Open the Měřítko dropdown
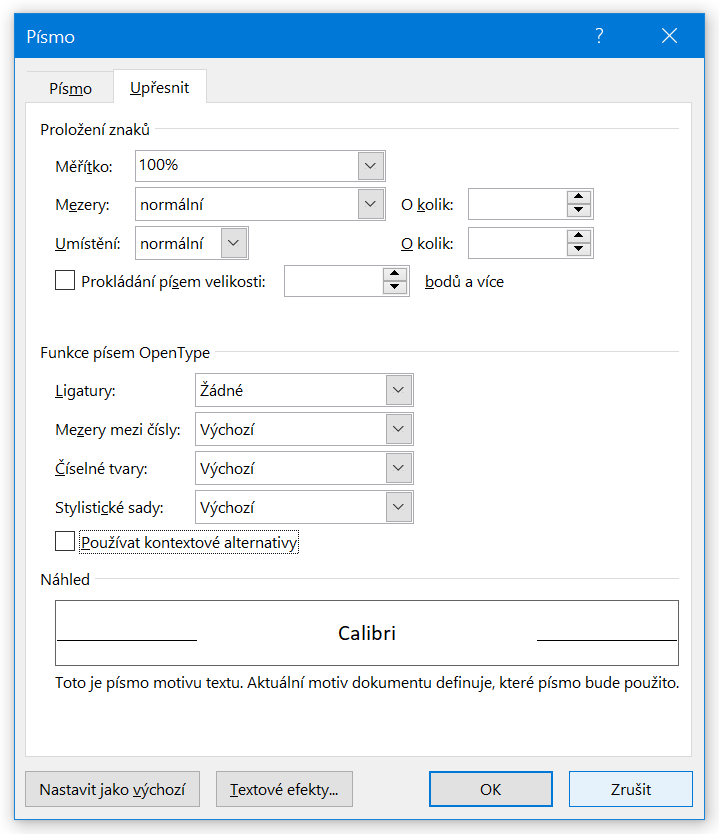Image resolution: width=719 pixels, height=834 pixels. (370, 165)
